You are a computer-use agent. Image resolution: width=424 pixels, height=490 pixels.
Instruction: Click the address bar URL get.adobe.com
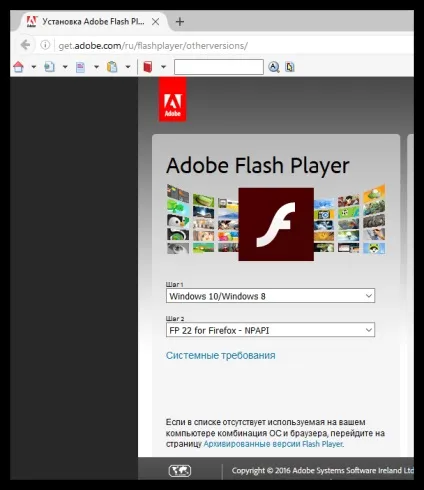point(153,46)
